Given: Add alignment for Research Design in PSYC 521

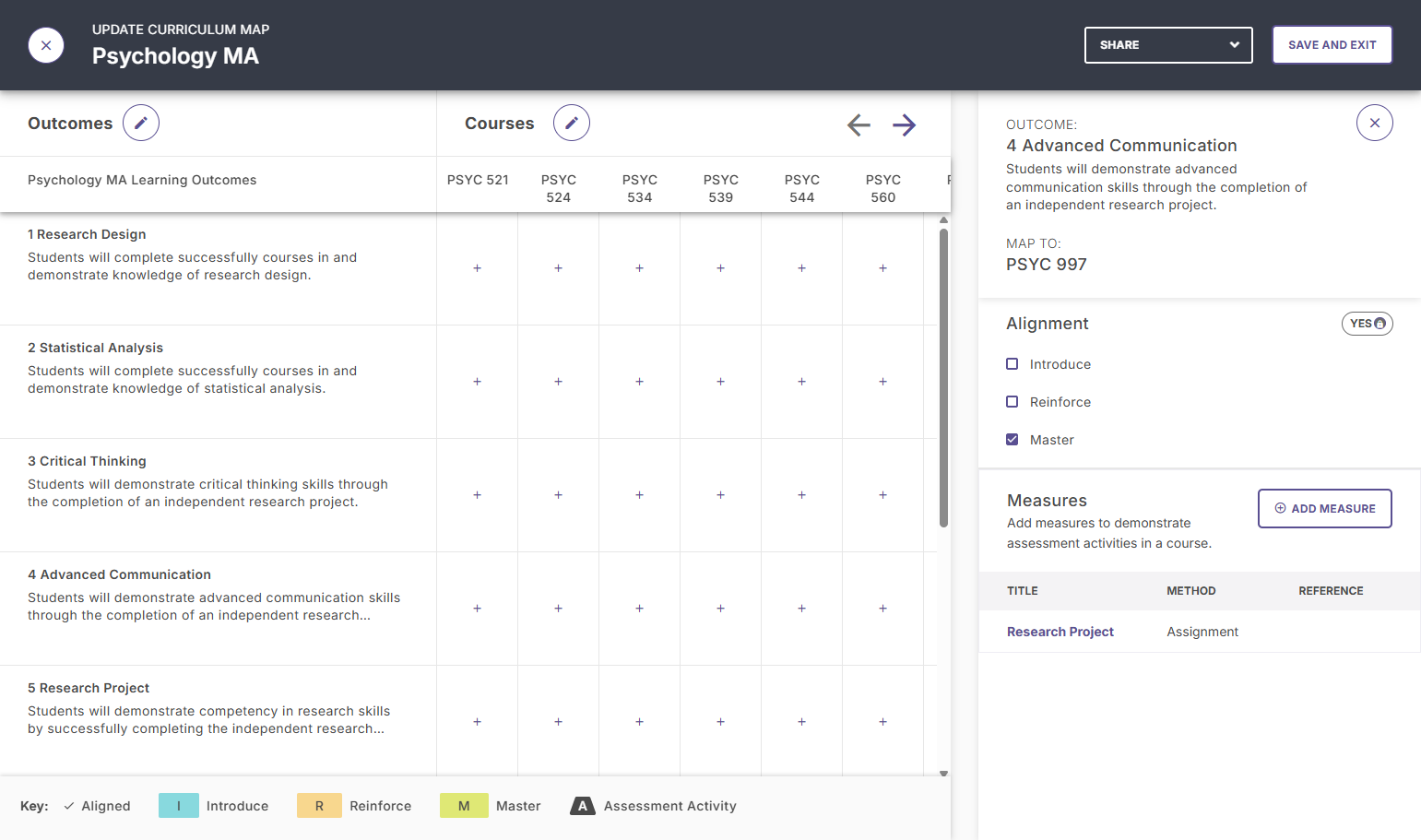Looking at the screenshot, I should (x=477, y=268).
